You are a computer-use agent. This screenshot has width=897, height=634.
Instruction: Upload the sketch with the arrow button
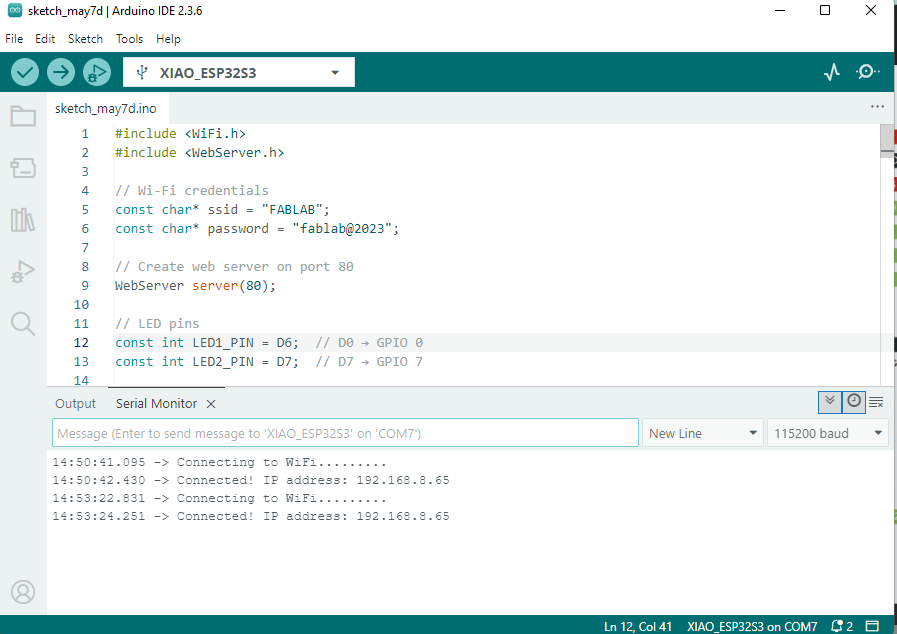(x=61, y=73)
